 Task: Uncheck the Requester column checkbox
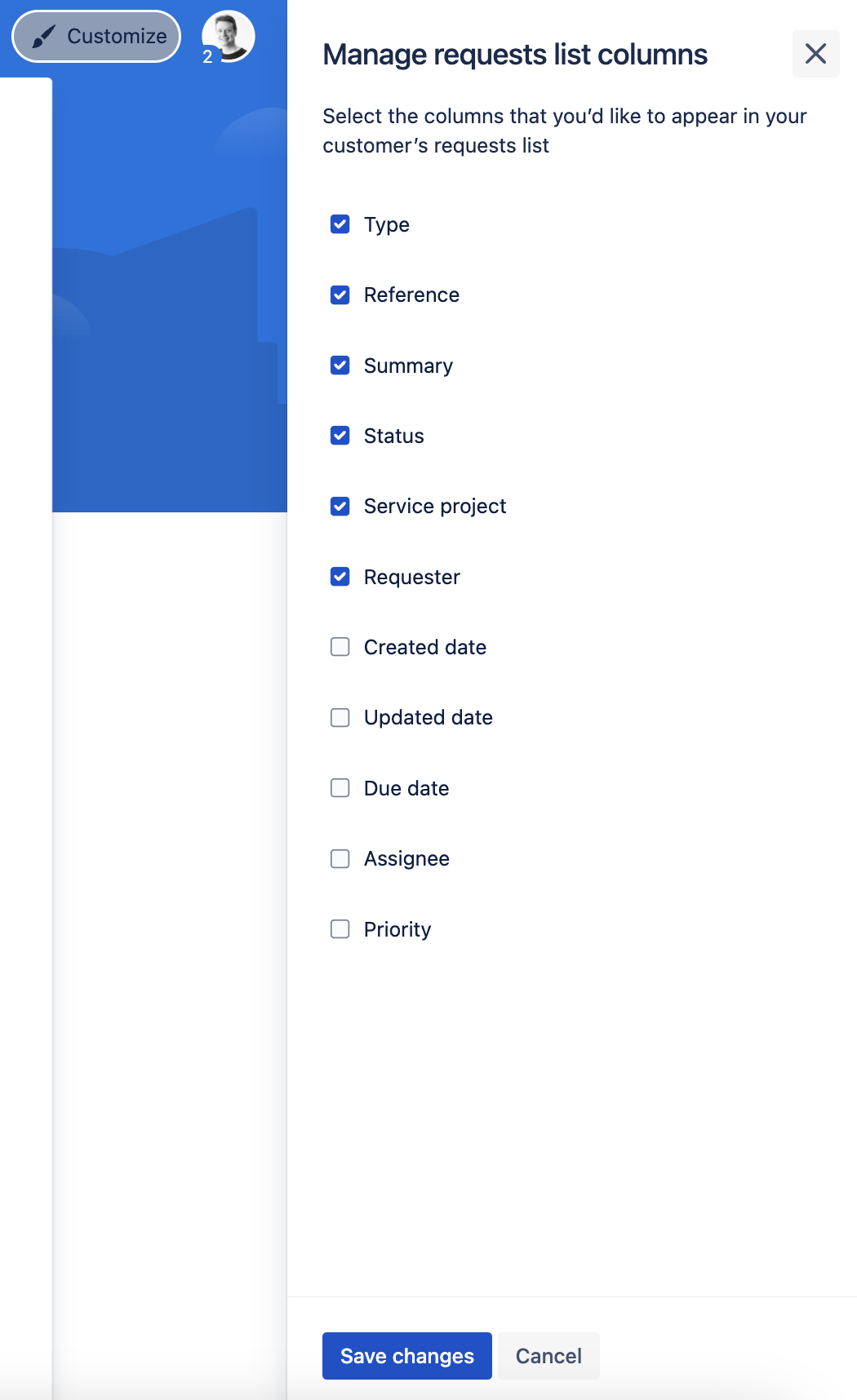(340, 577)
